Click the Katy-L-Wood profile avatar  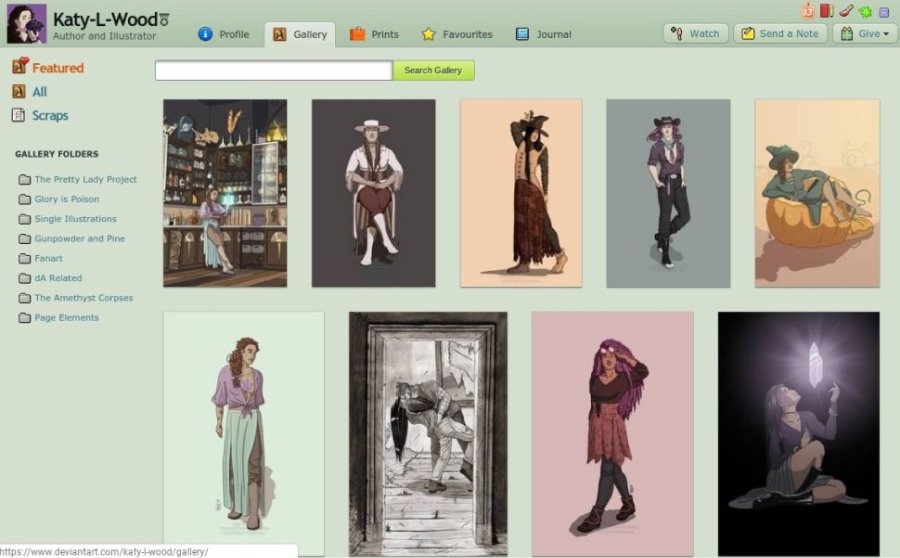click(x=27, y=23)
